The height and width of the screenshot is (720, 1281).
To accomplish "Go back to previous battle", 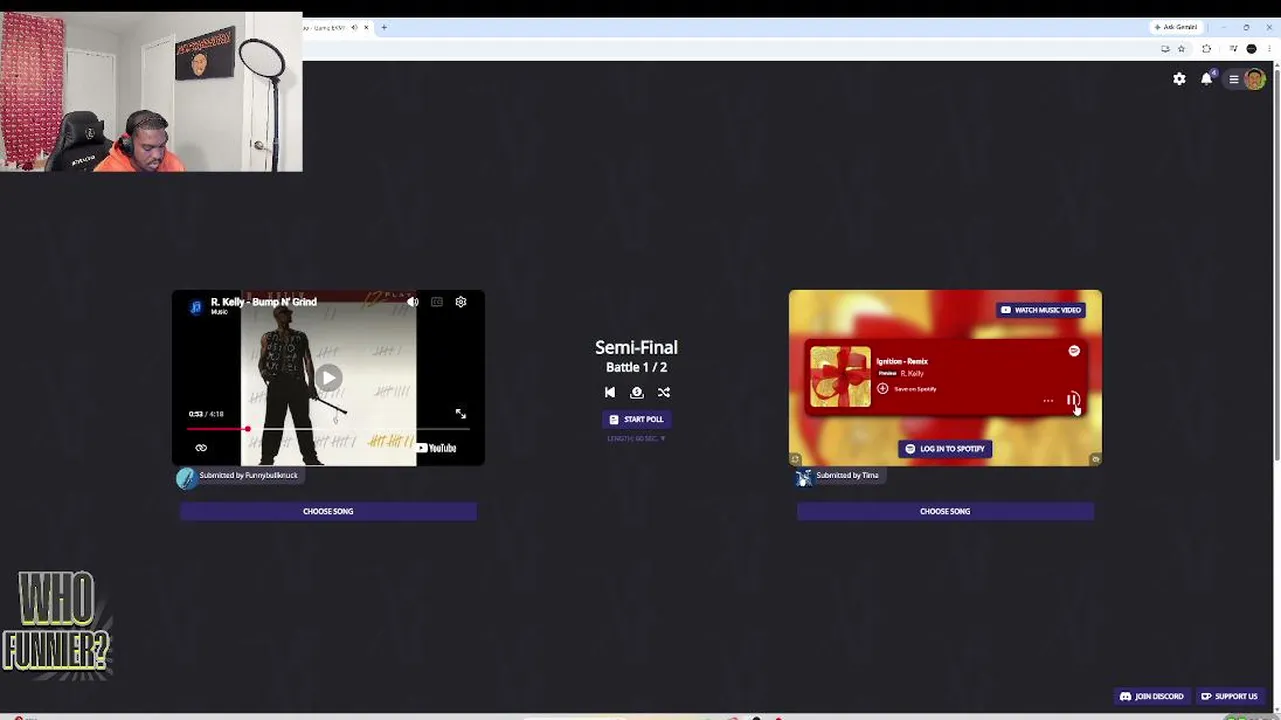I will coord(610,392).
